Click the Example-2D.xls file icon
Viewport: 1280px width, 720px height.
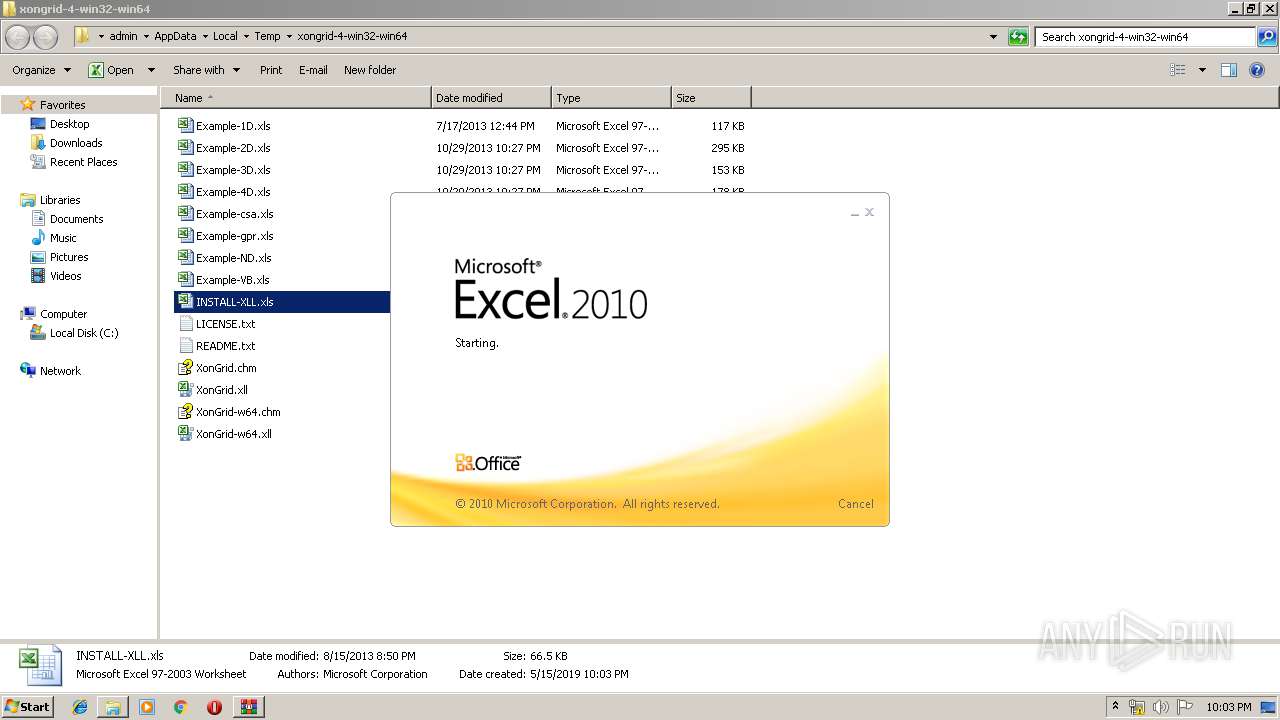tap(185, 147)
